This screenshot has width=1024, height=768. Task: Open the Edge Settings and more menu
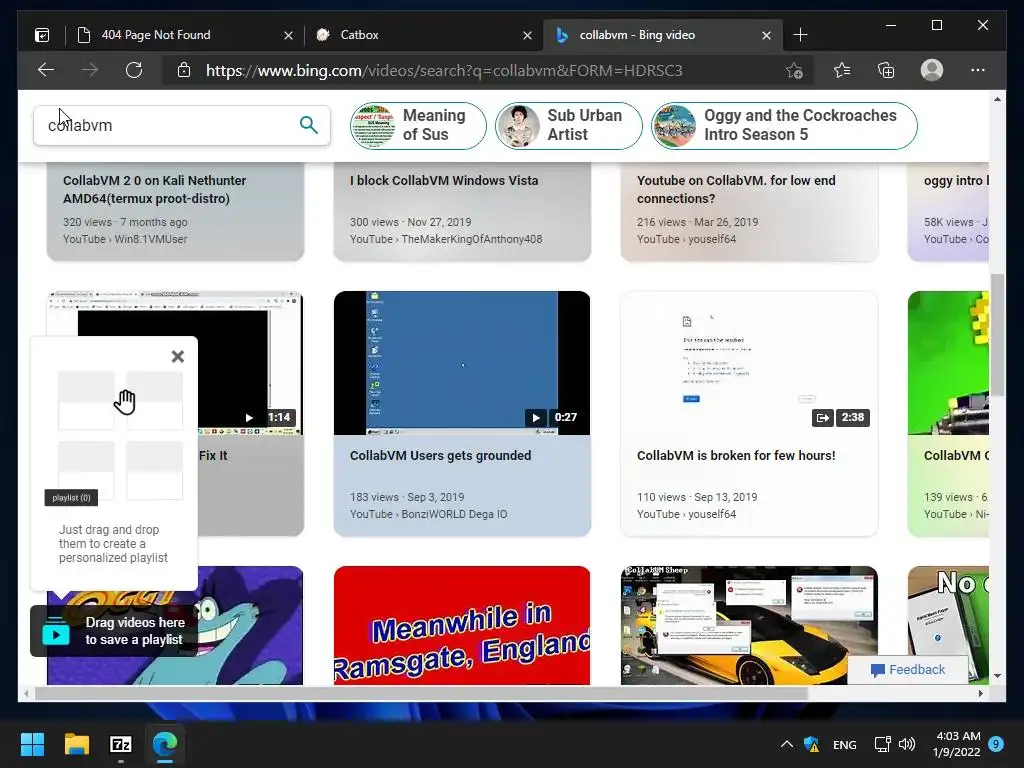978,70
